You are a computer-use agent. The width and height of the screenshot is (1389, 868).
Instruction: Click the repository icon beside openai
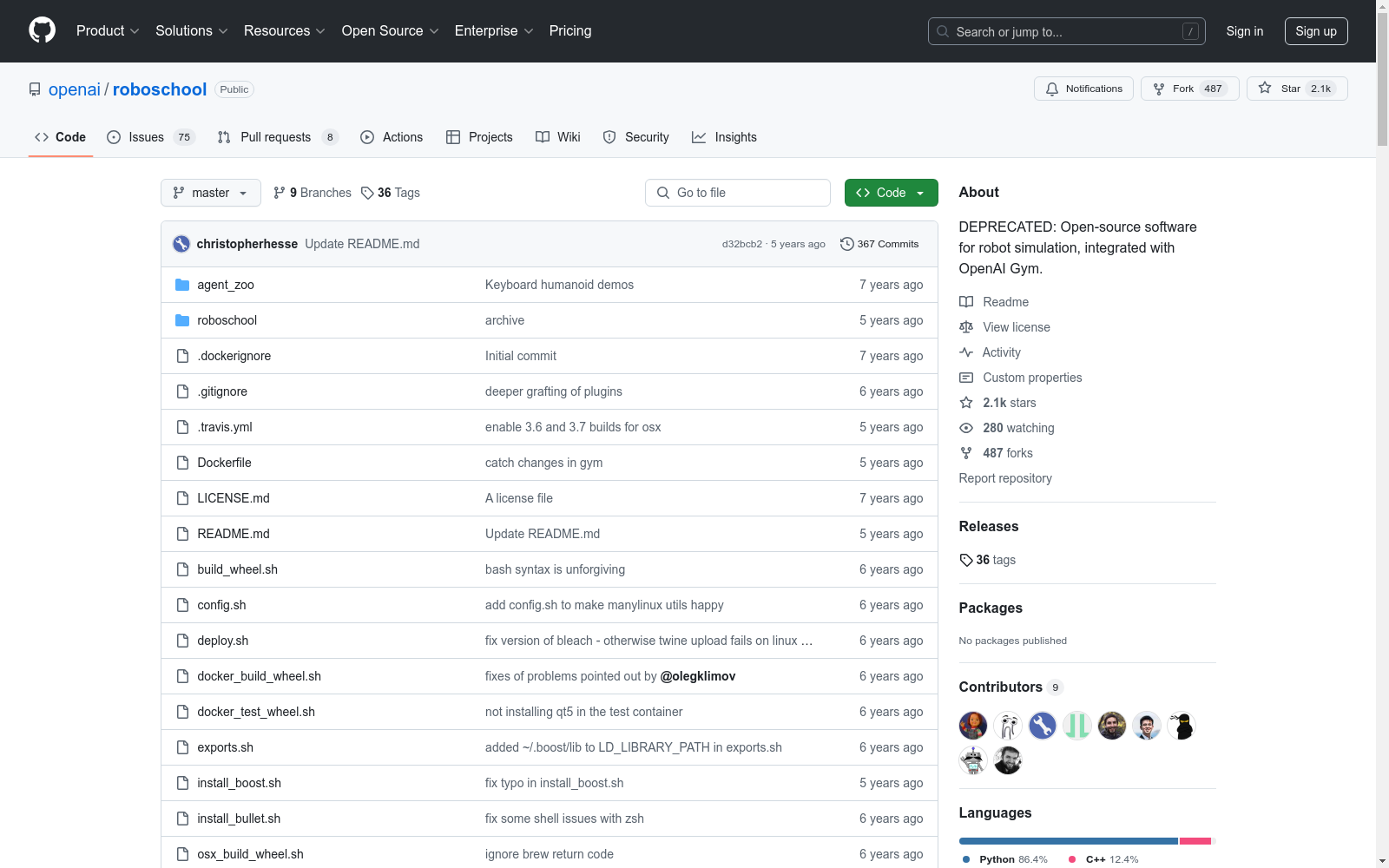[35, 89]
